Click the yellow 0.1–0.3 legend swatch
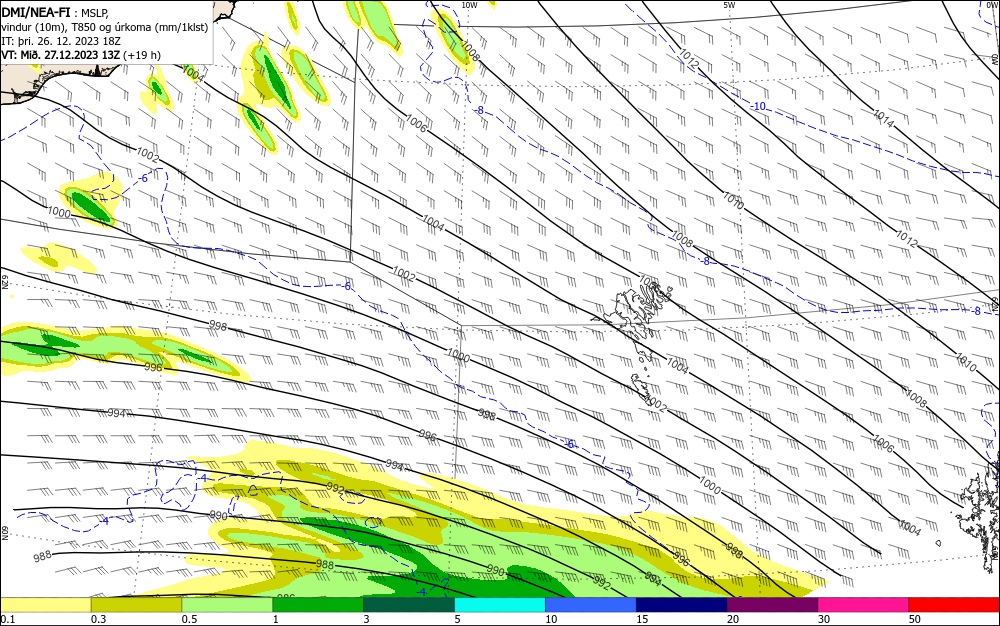The image size is (1000, 626). tap(45, 605)
